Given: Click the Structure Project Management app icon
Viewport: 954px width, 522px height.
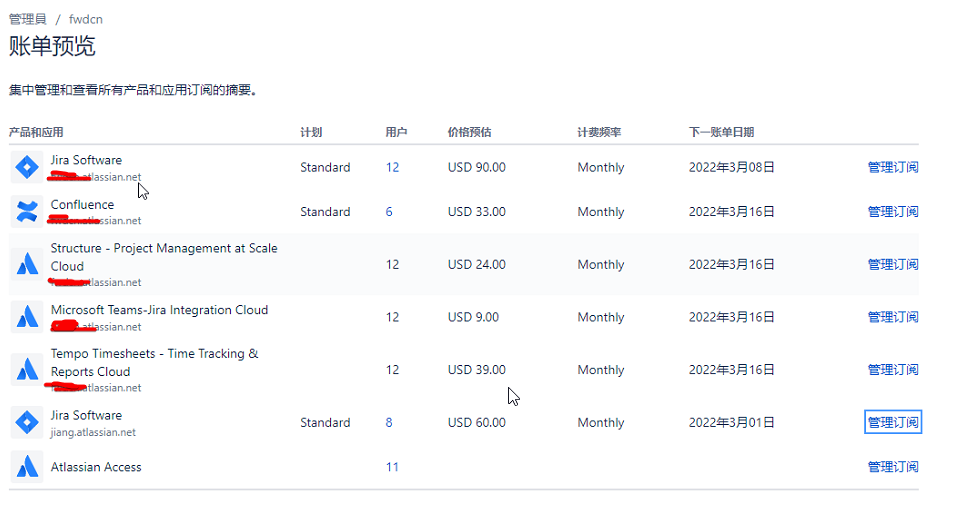Looking at the screenshot, I should [27, 264].
